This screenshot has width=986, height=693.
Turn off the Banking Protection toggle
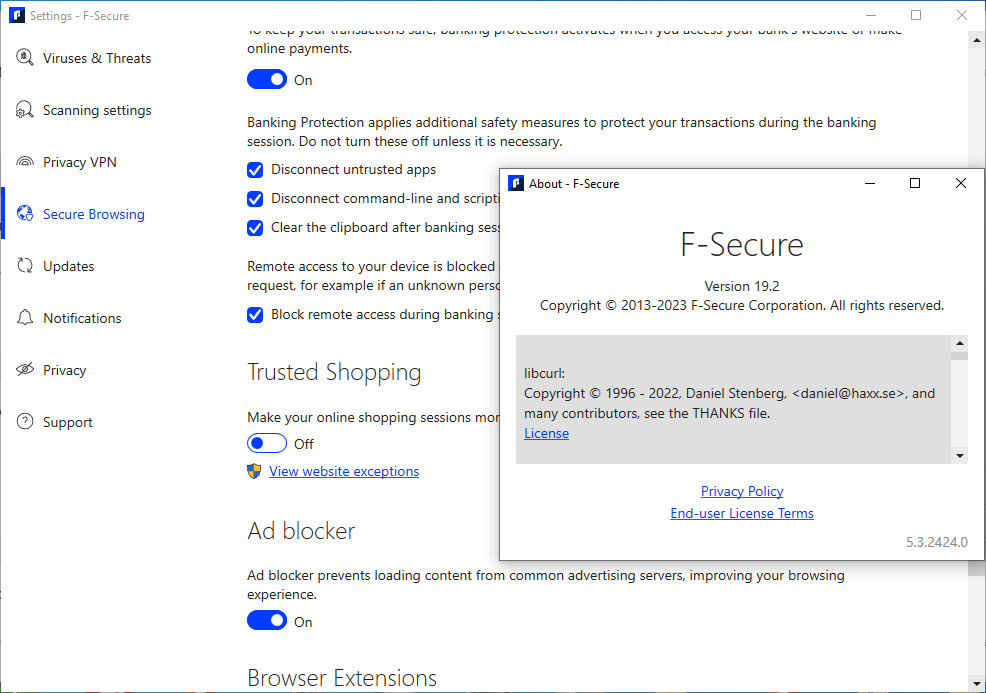pyautogui.click(x=266, y=80)
